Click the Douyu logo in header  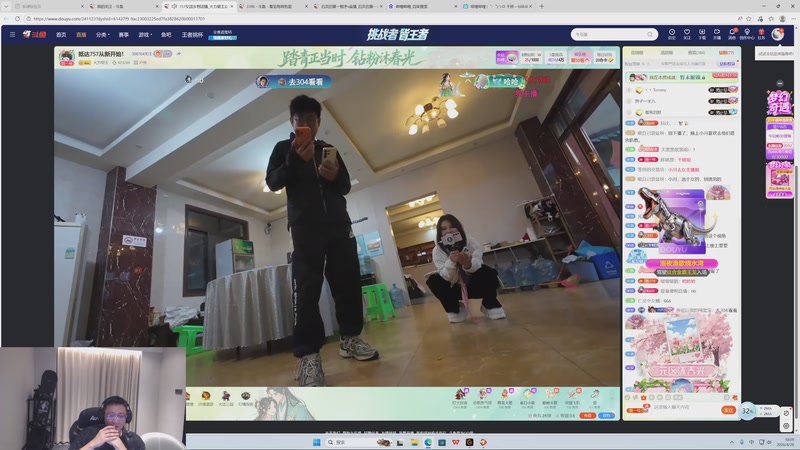35,35
